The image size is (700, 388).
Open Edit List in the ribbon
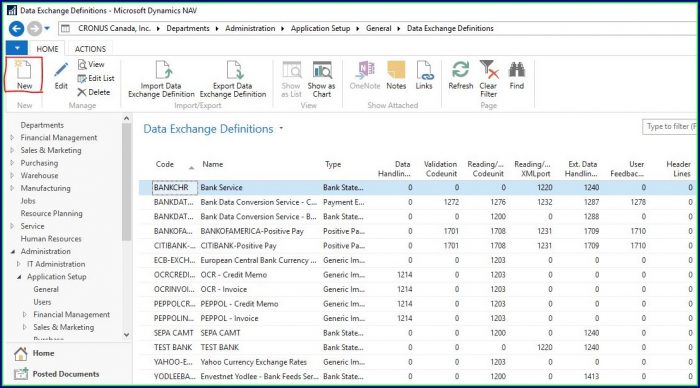(x=96, y=78)
